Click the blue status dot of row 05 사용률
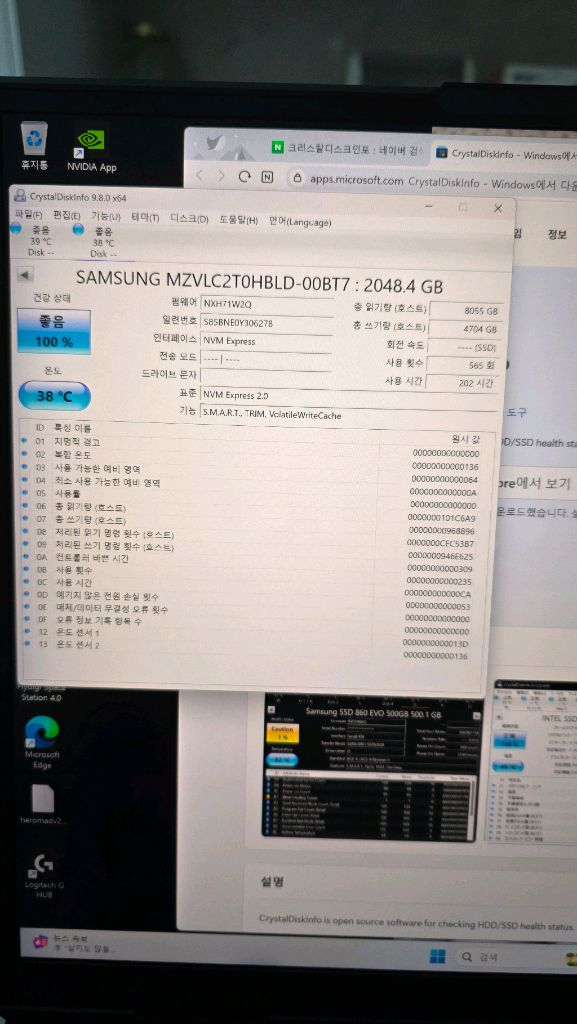 point(25,493)
